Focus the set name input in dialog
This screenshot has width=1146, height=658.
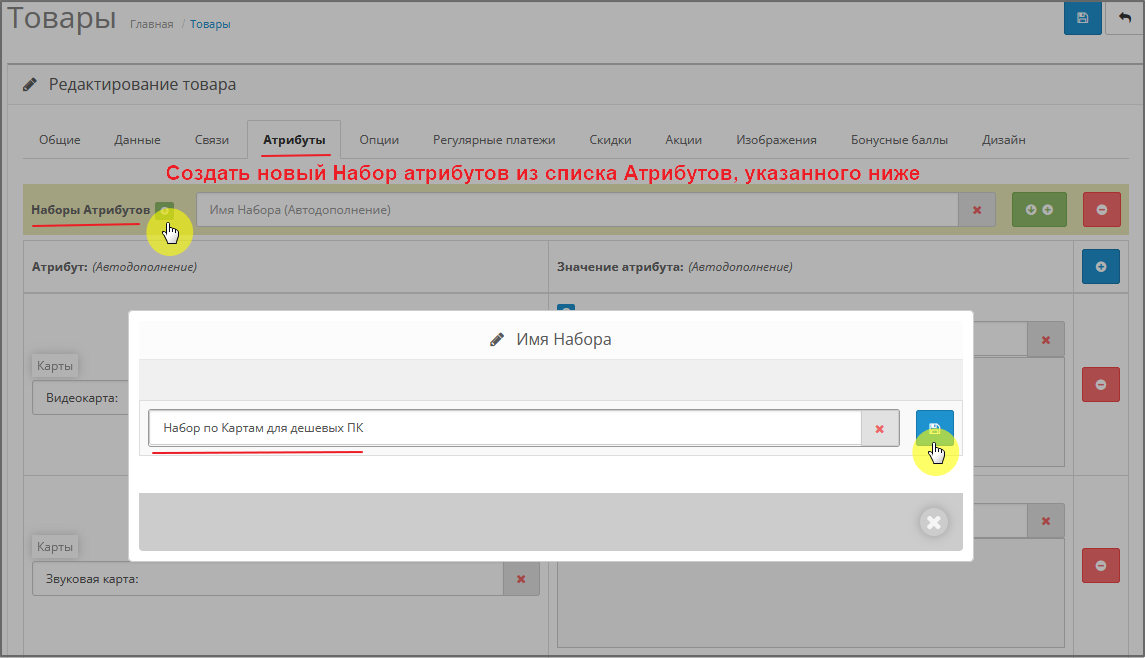point(505,429)
